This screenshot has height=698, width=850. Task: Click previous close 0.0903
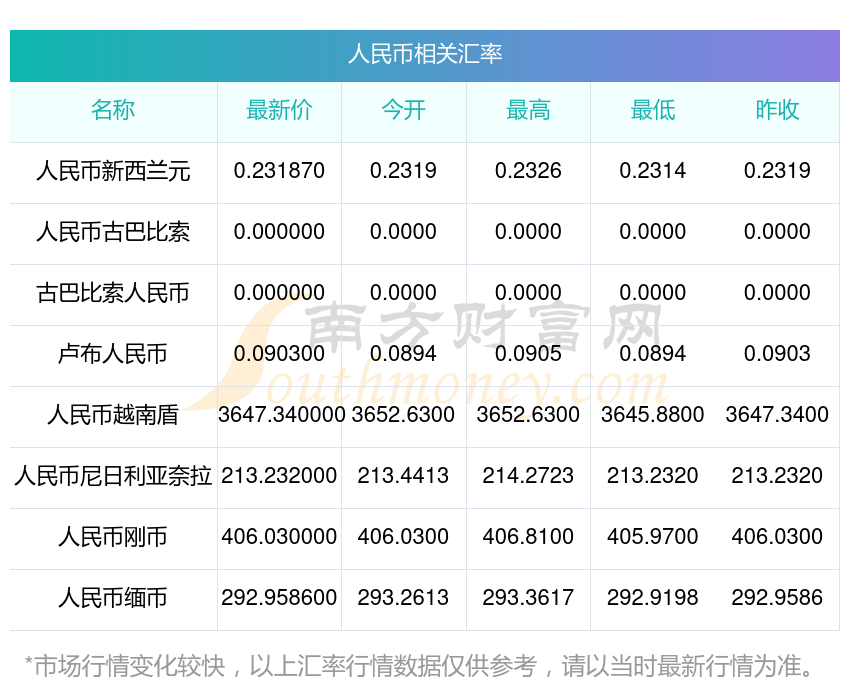777,353
